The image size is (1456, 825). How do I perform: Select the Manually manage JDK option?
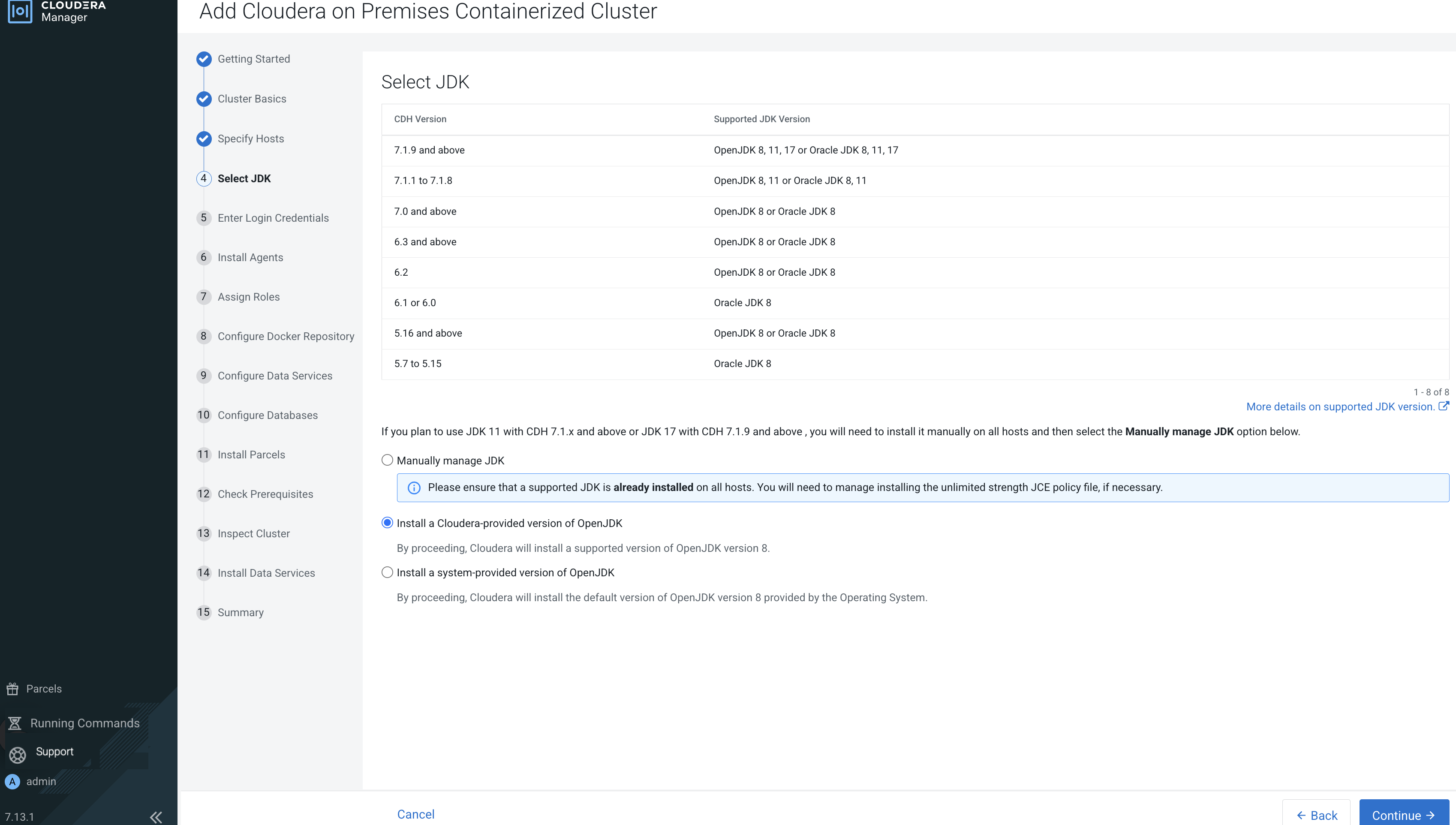coord(387,460)
